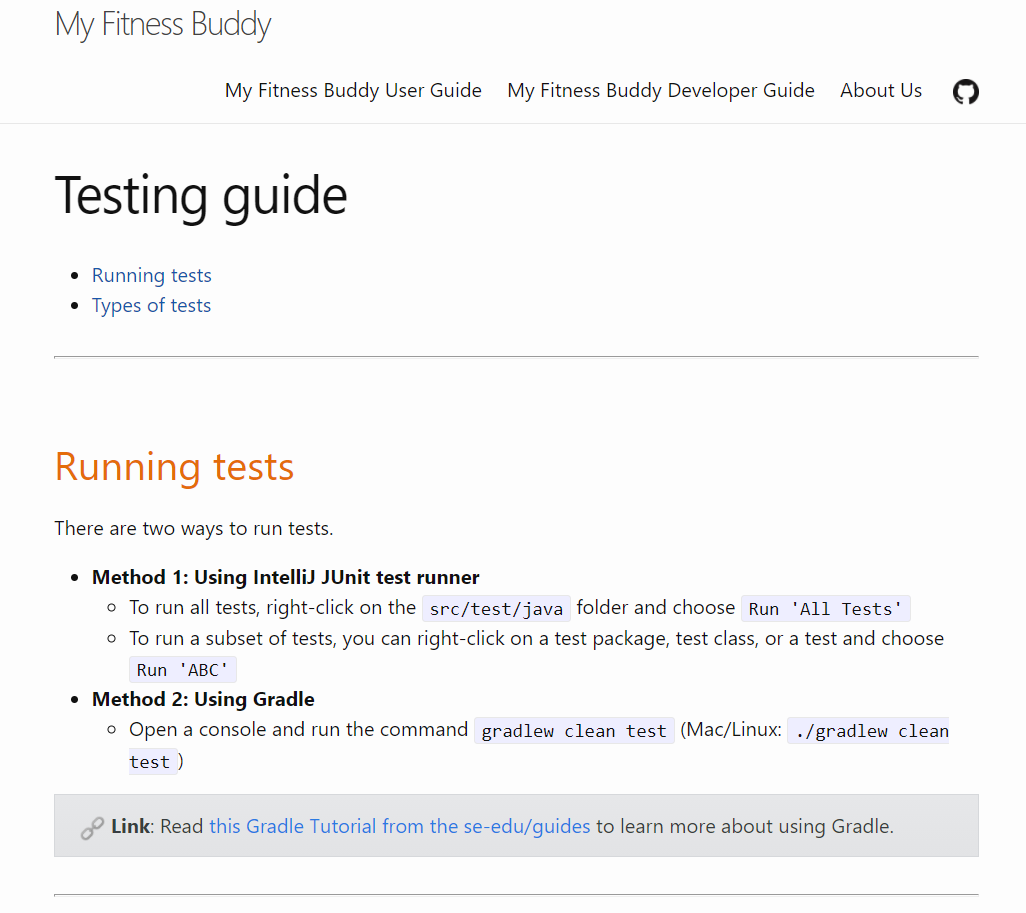Select the ./gradlew clean Mac/Linux command

pos(868,730)
